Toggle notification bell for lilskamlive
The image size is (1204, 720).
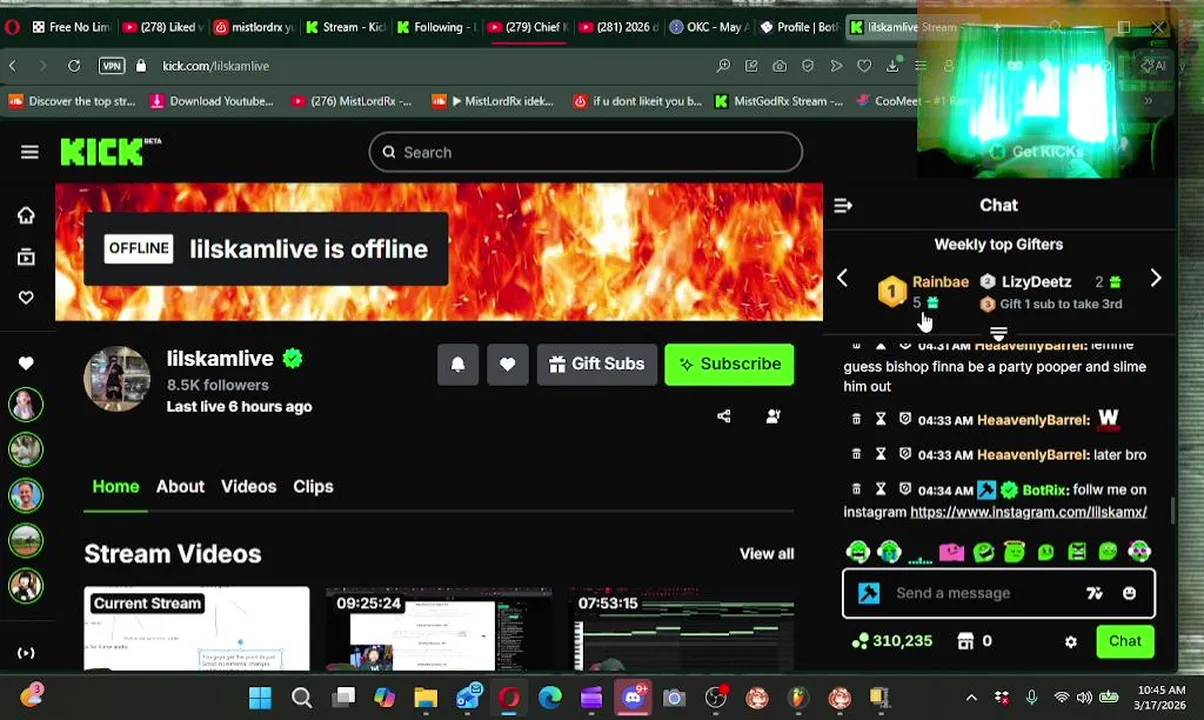coord(458,364)
